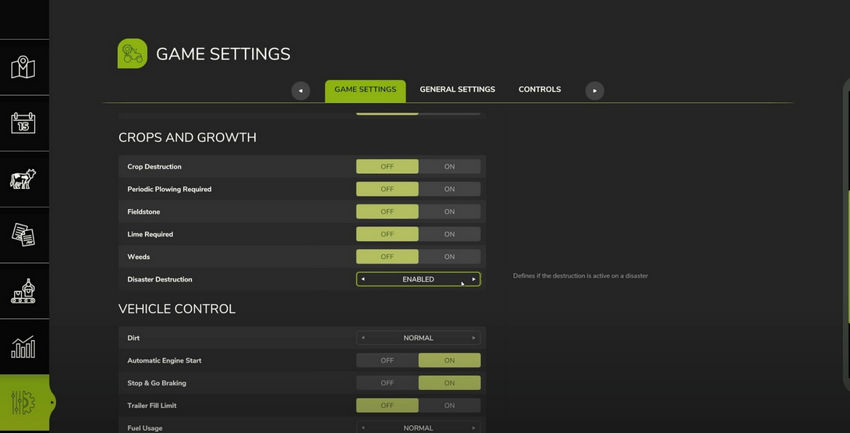The width and height of the screenshot is (850, 433).
Task: Set Trailer Fill Limit to OFF
Action: [387, 405]
